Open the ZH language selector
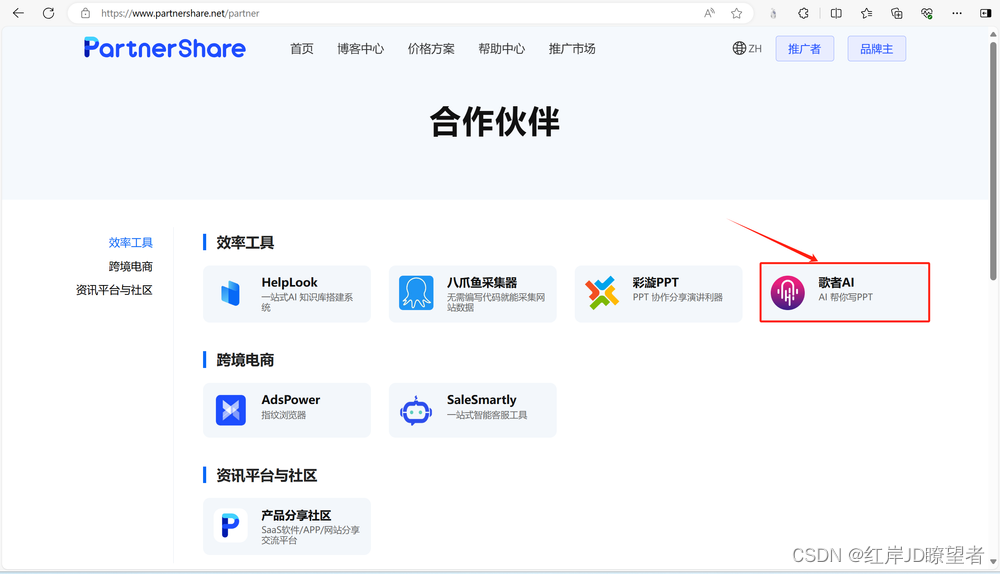The width and height of the screenshot is (1000, 574). [x=747, y=48]
